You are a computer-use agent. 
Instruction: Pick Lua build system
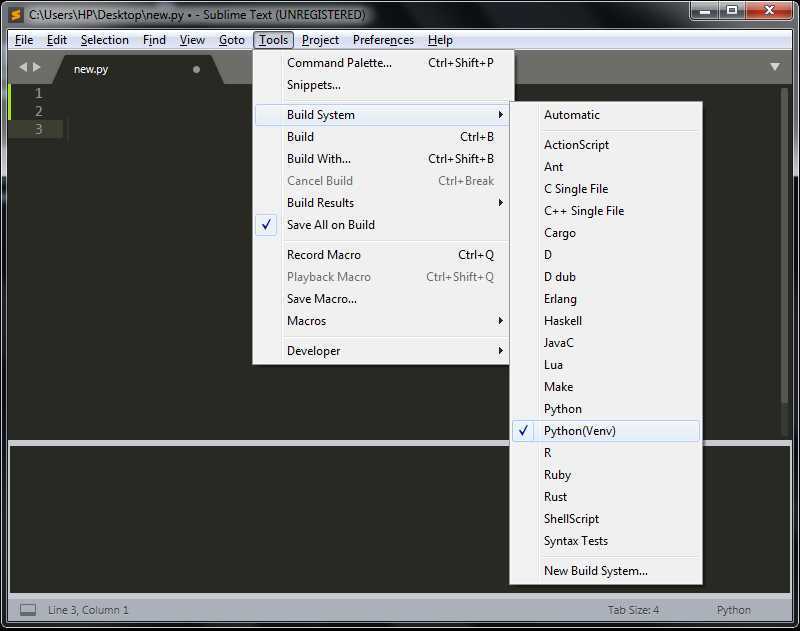click(x=606, y=365)
